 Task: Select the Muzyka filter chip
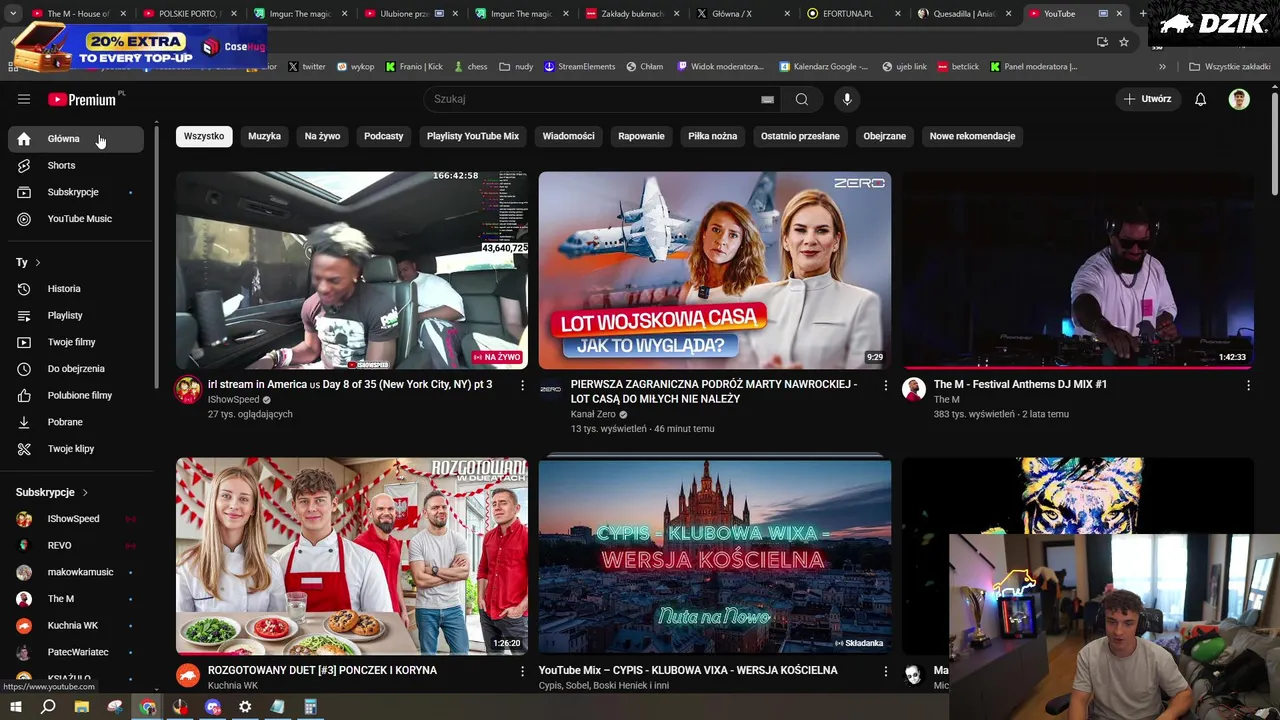pos(265,136)
